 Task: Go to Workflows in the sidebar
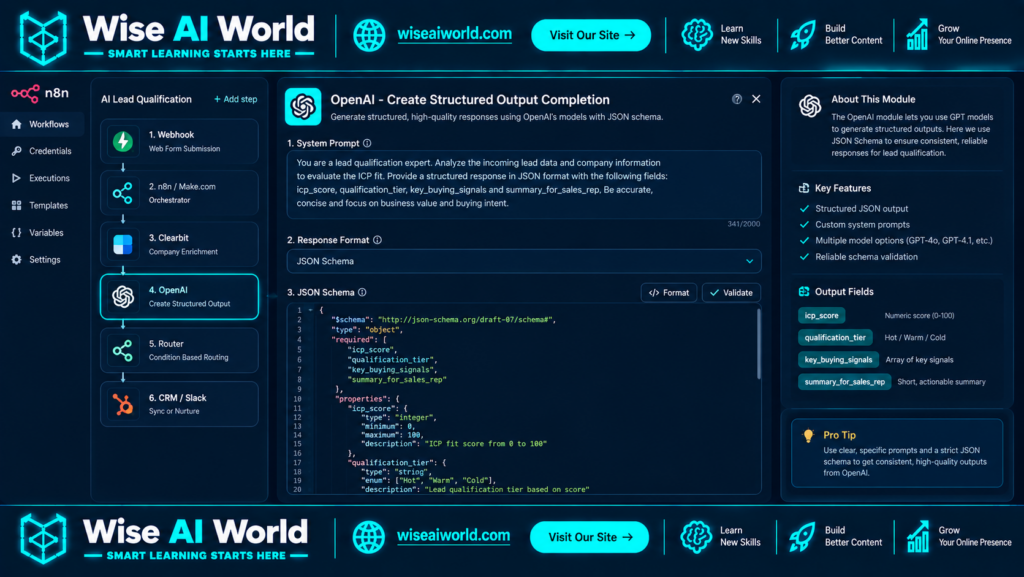(42, 124)
